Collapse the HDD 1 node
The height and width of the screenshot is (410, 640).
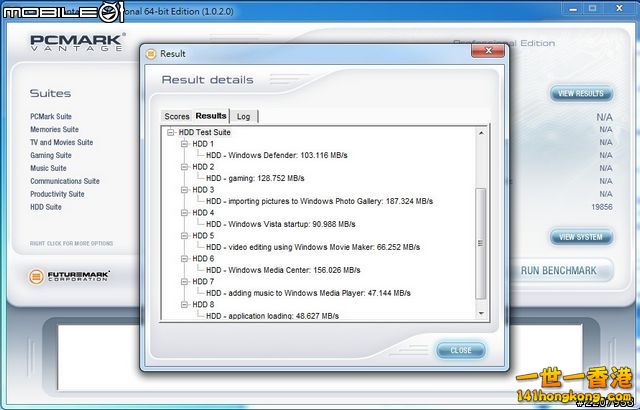point(185,144)
